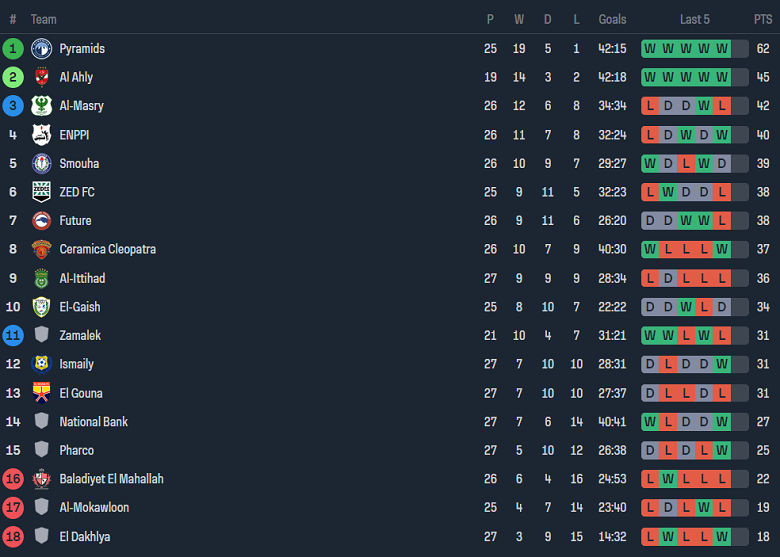Click the green rank 1 position badge
The width and height of the screenshot is (780, 557).
click(13, 49)
